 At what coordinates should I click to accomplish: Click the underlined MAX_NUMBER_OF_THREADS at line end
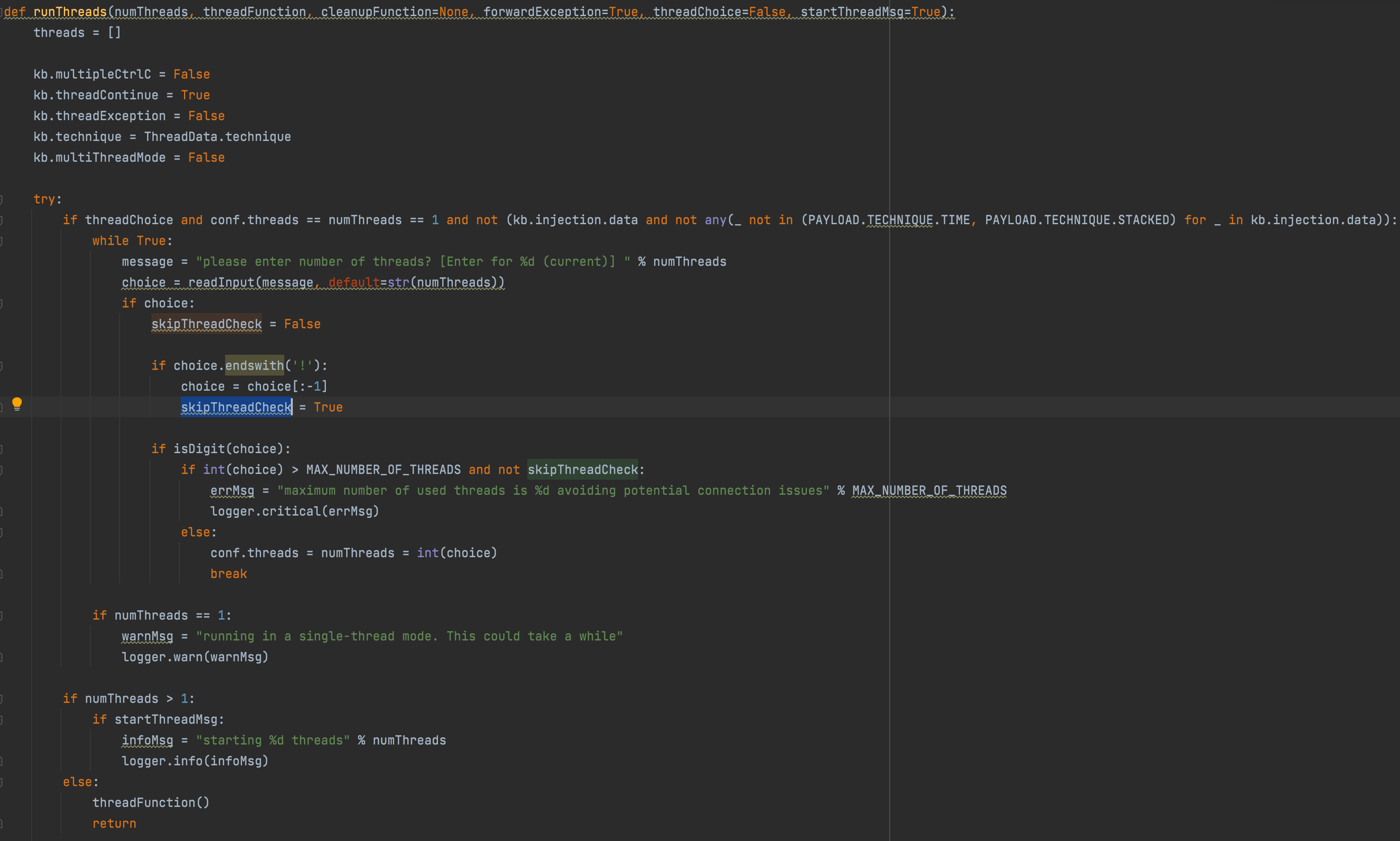tap(929, 491)
